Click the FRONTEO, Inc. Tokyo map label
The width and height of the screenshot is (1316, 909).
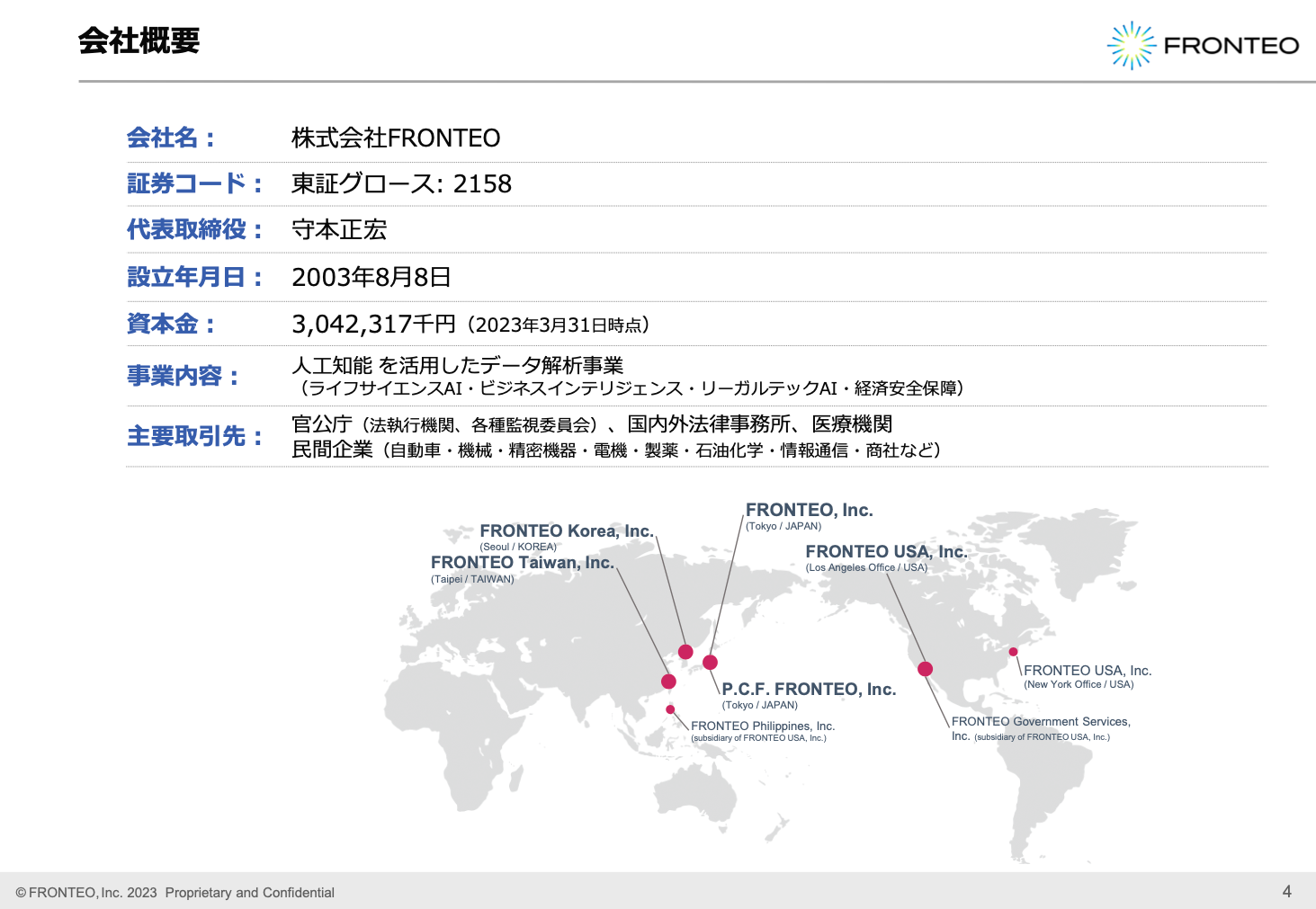click(810, 511)
